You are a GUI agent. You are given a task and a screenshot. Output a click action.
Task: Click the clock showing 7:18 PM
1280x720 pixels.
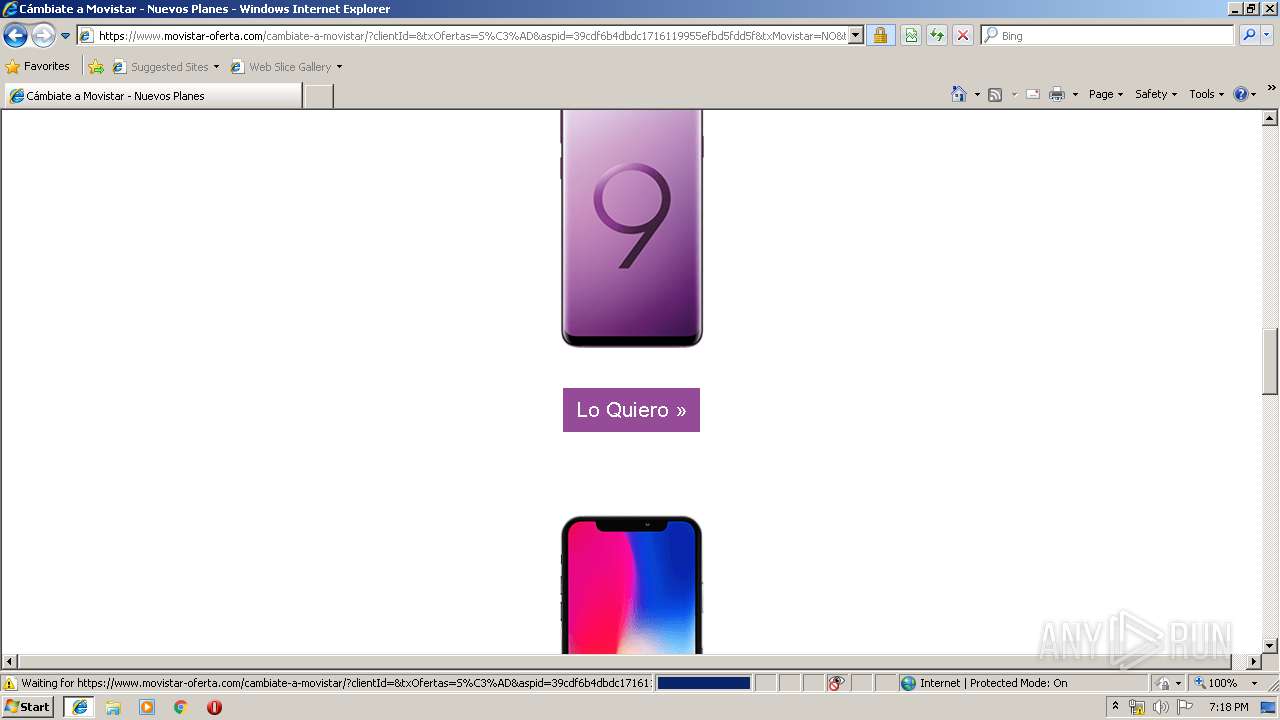[x=1228, y=707]
